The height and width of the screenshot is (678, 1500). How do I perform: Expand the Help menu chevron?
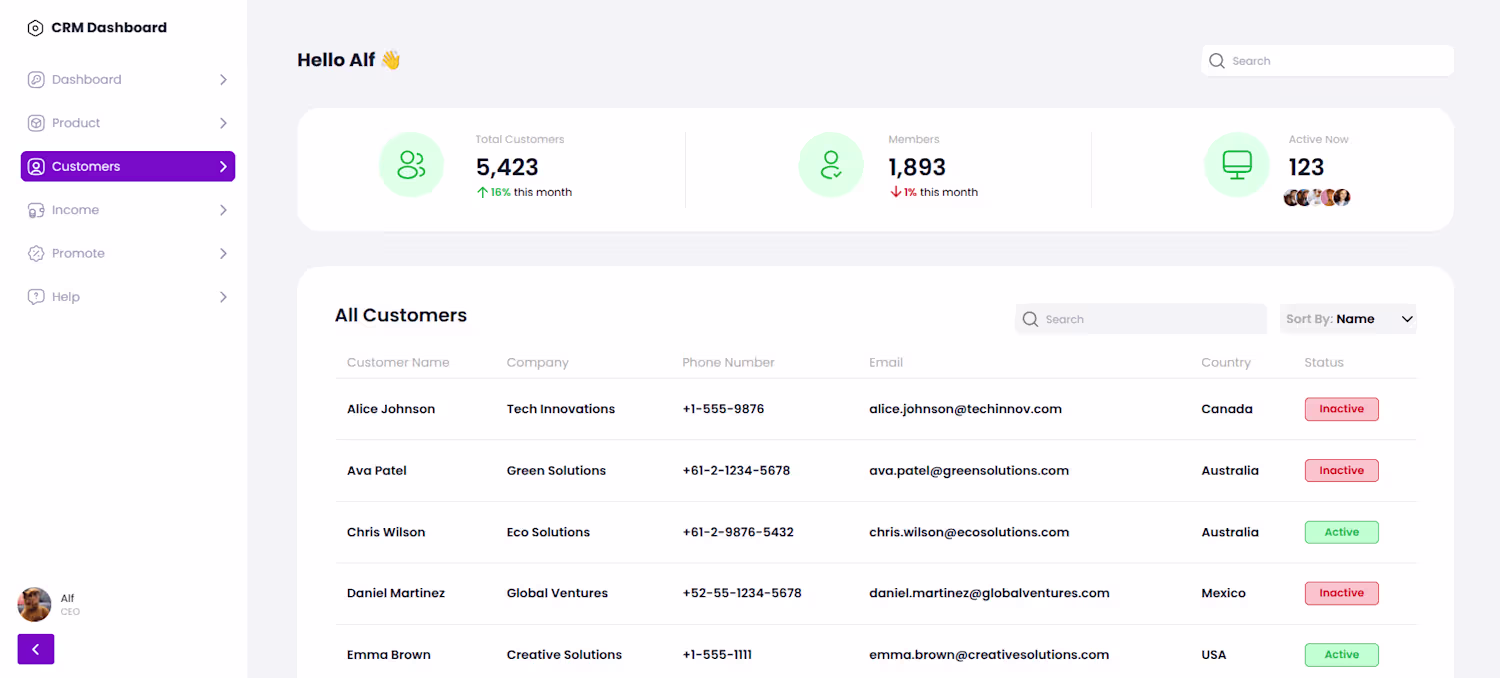pos(223,297)
